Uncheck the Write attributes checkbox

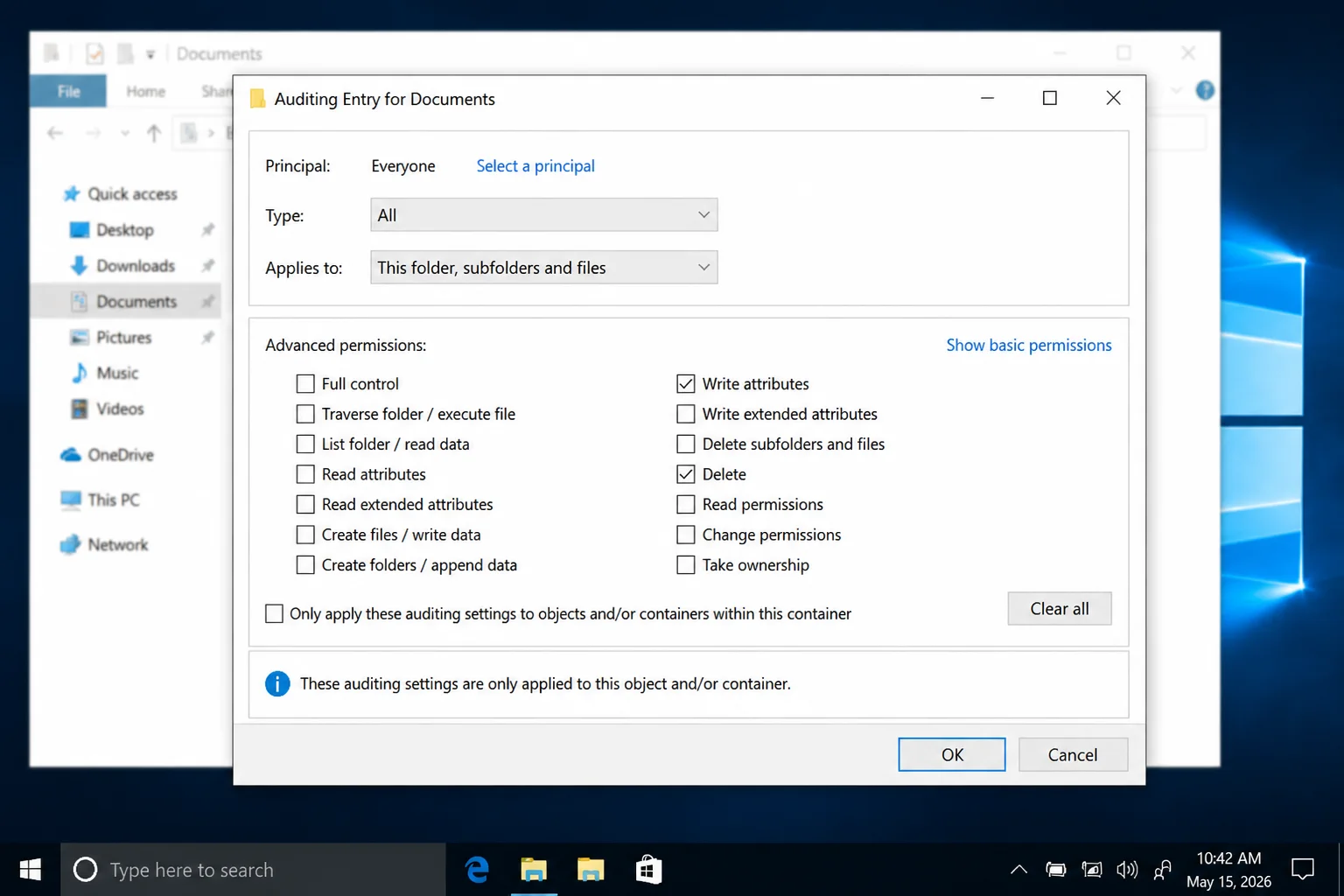686,383
